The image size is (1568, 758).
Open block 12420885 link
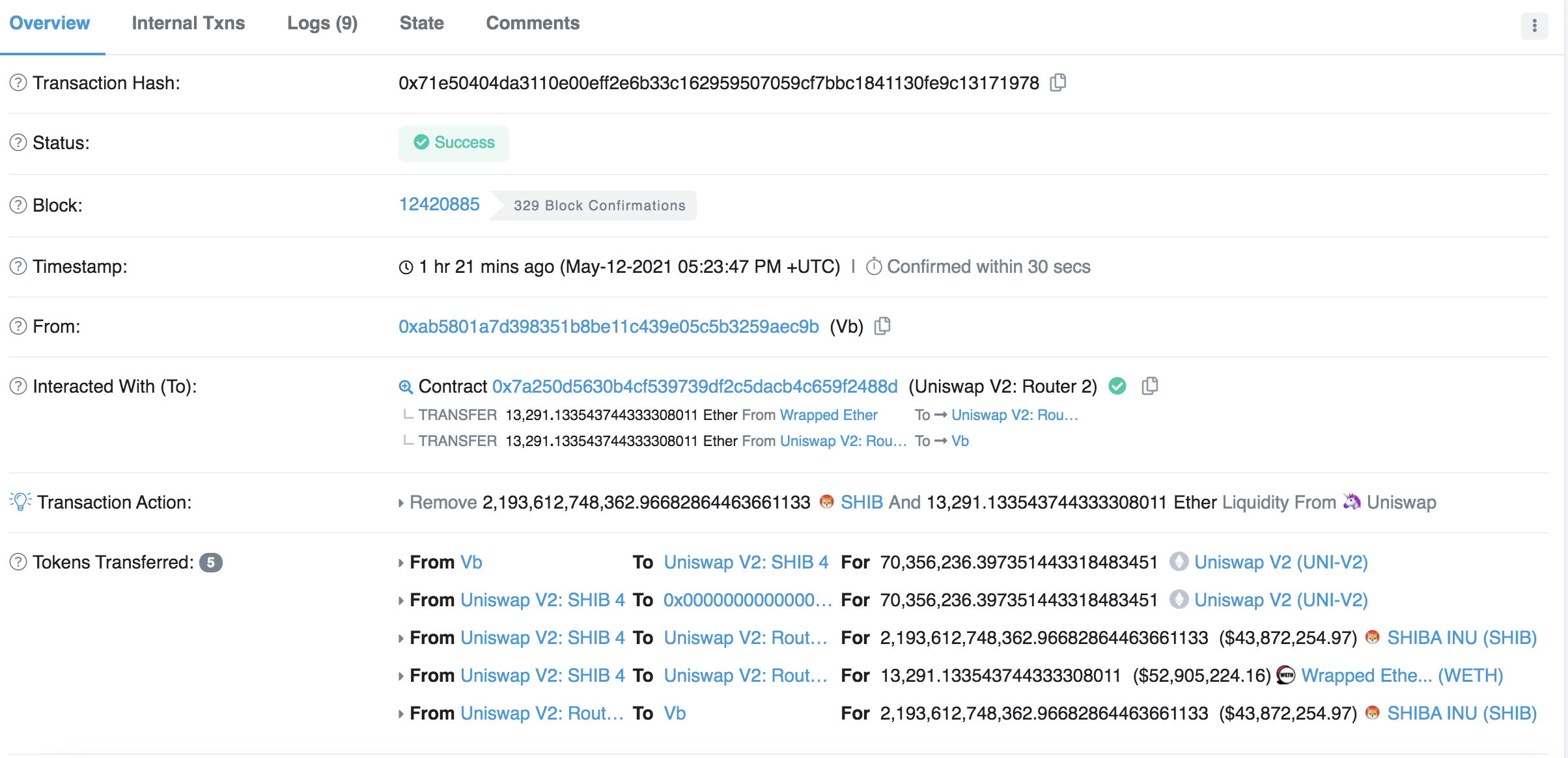[440, 204]
